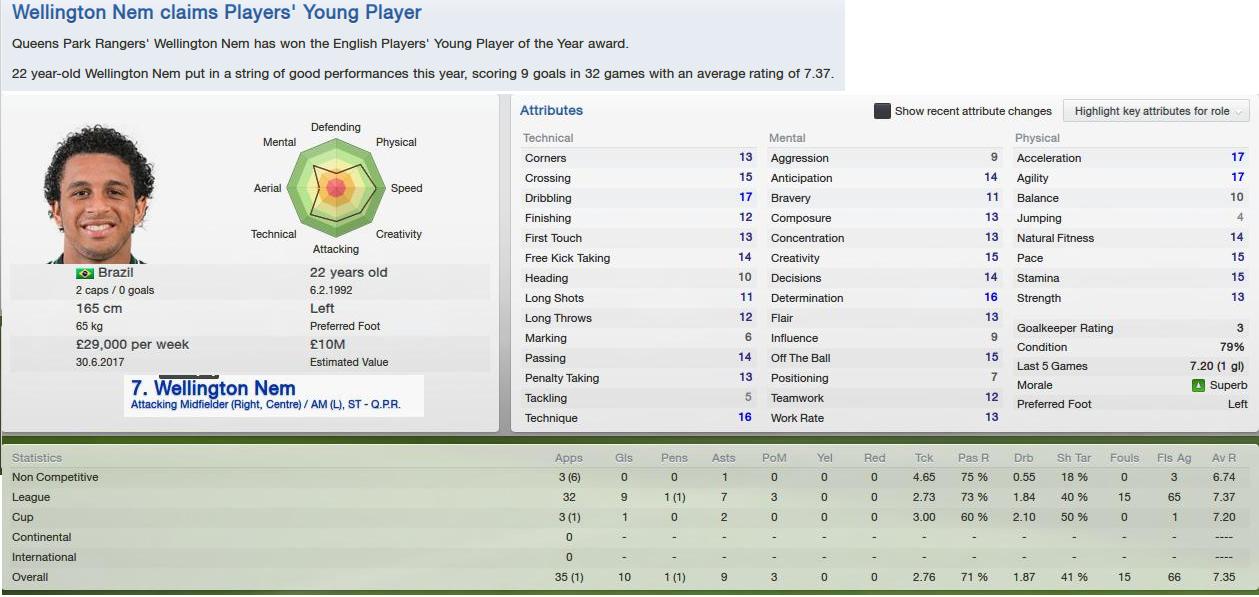Image resolution: width=1259 pixels, height=597 pixels.
Task: Tick the Show recent attribute changes checkbox
Action: coord(882,111)
